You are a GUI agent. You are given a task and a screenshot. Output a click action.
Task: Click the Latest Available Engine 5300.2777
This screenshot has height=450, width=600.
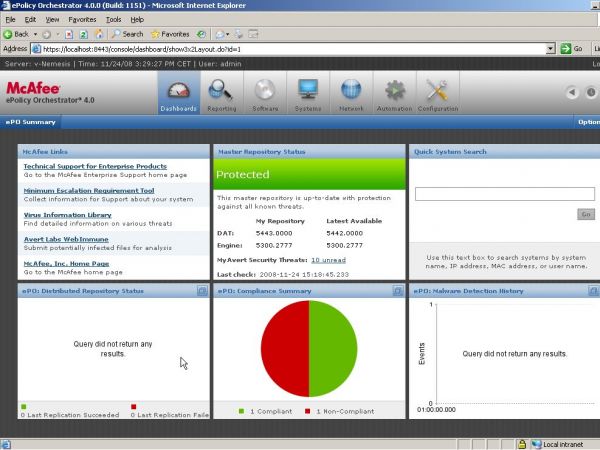coord(344,245)
